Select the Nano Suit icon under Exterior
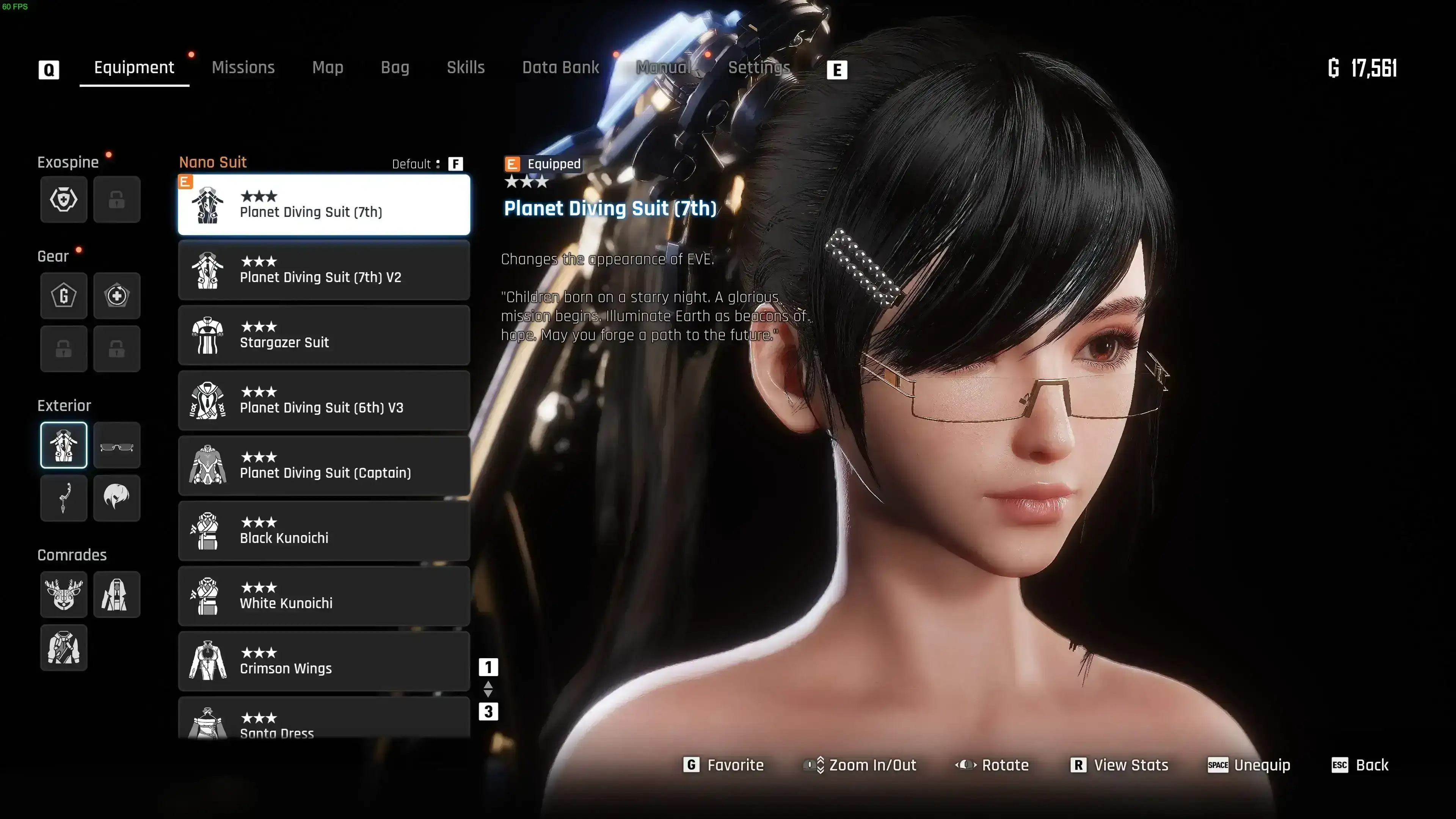 pos(63,445)
